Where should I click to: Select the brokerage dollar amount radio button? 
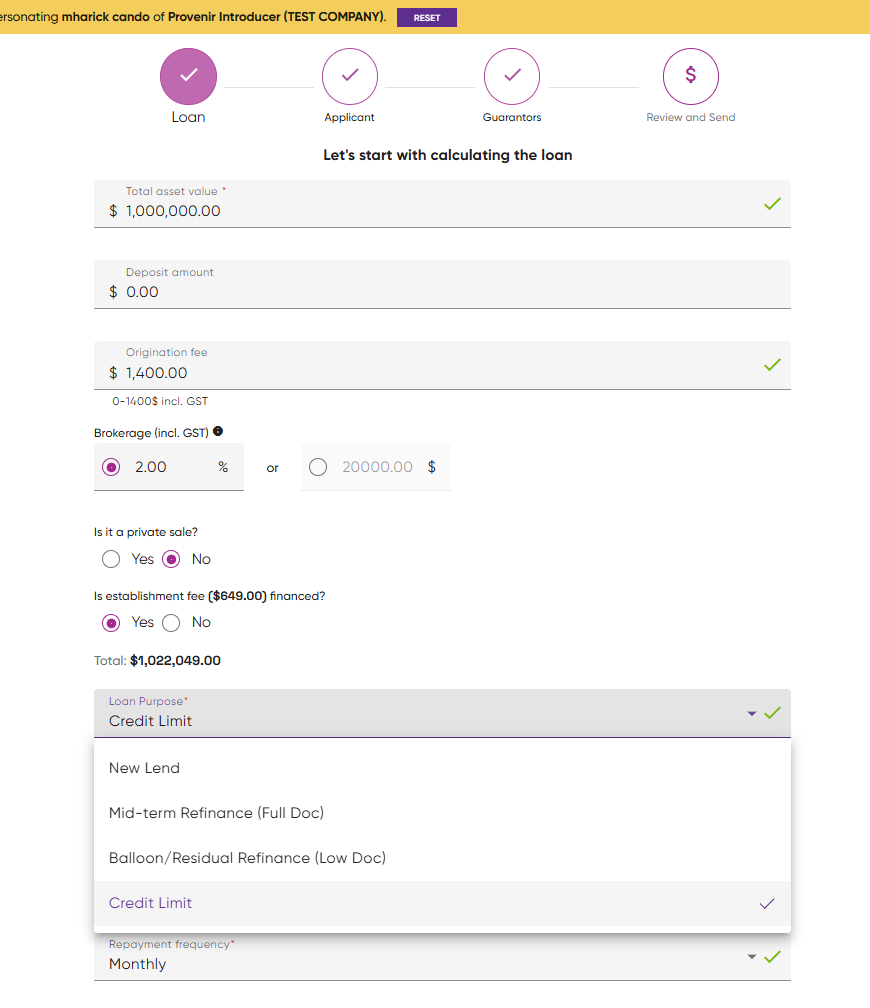click(x=318, y=467)
